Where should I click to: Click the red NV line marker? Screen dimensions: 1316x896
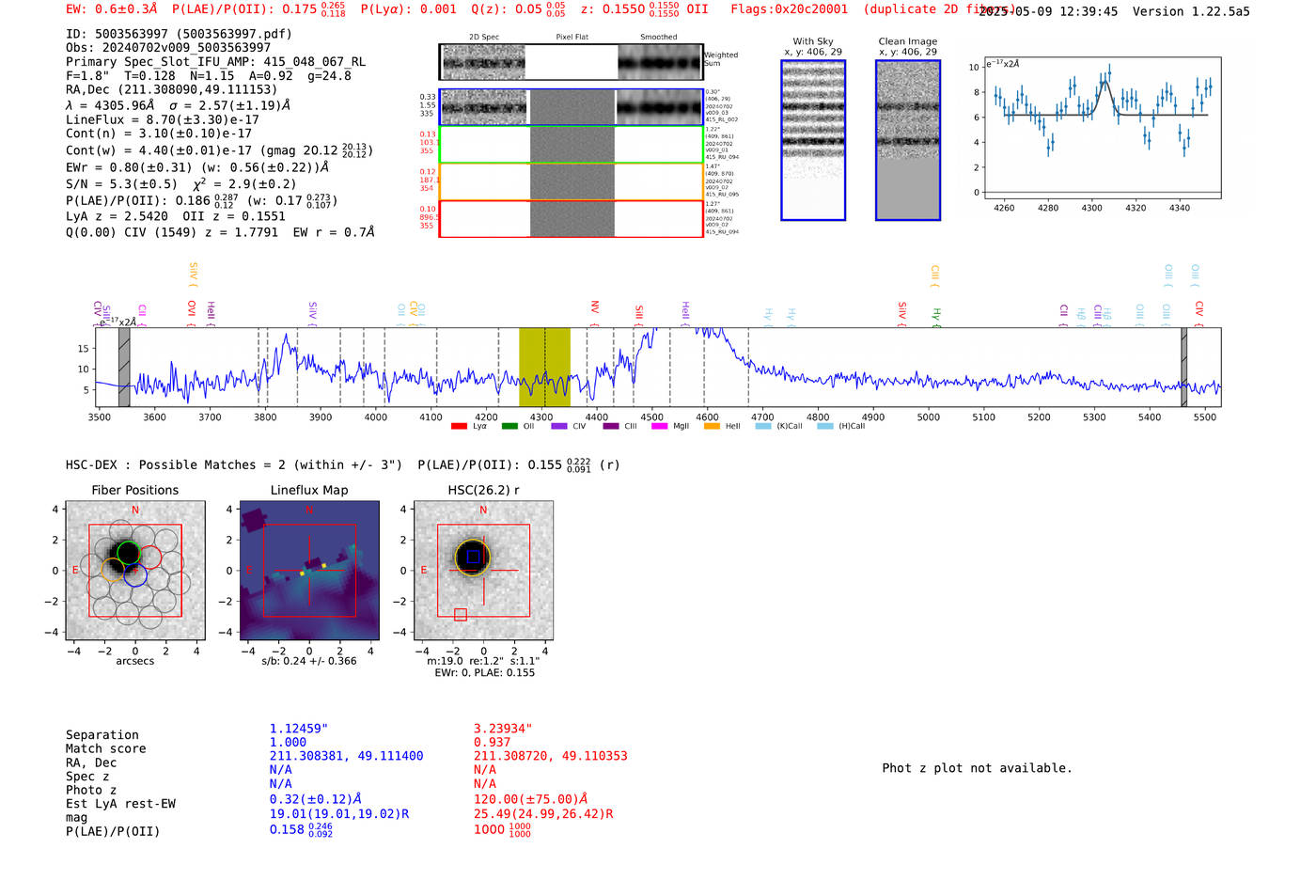pyautogui.click(x=594, y=313)
